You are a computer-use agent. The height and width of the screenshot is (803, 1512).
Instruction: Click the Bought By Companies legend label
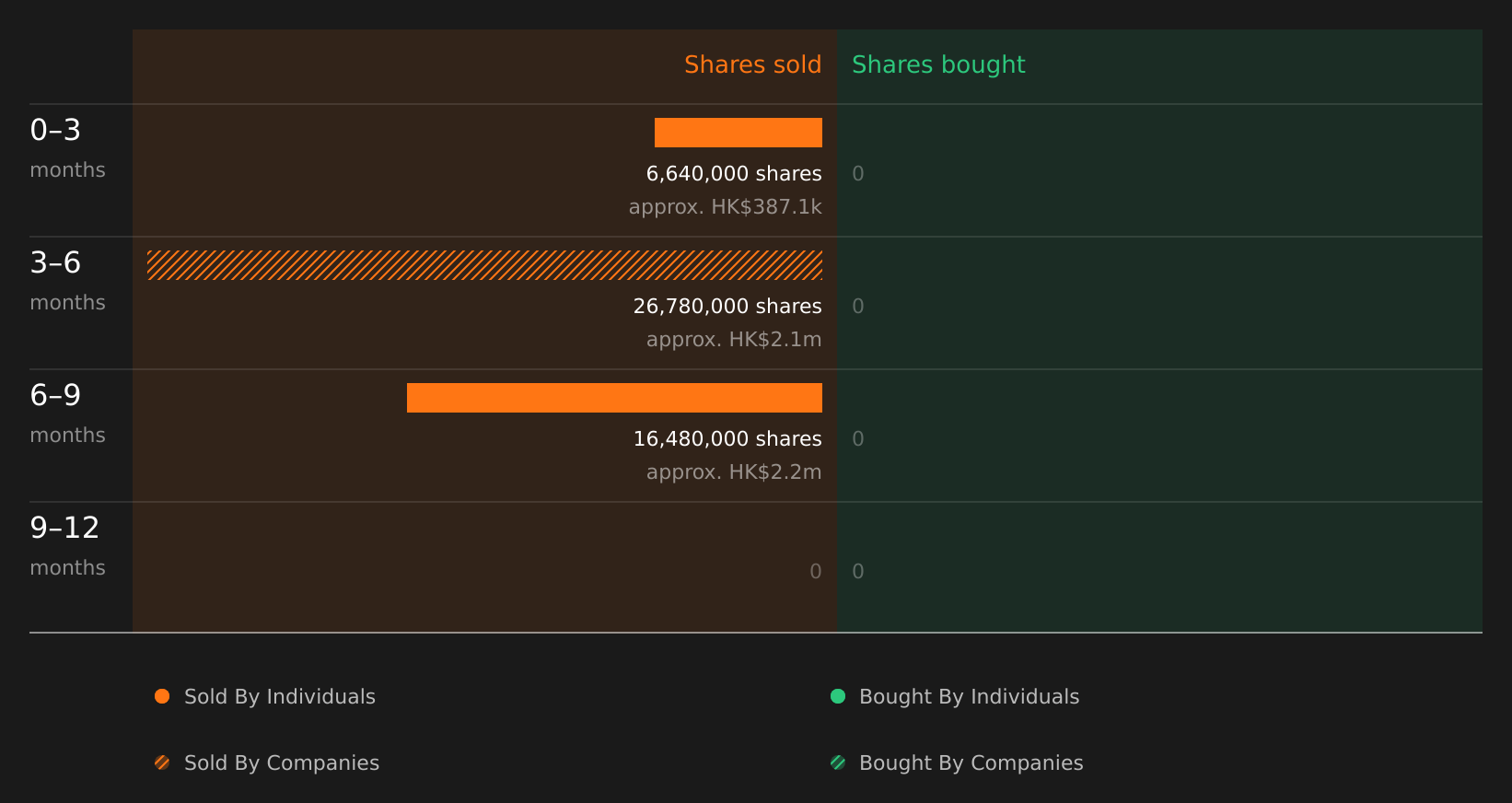point(971,763)
